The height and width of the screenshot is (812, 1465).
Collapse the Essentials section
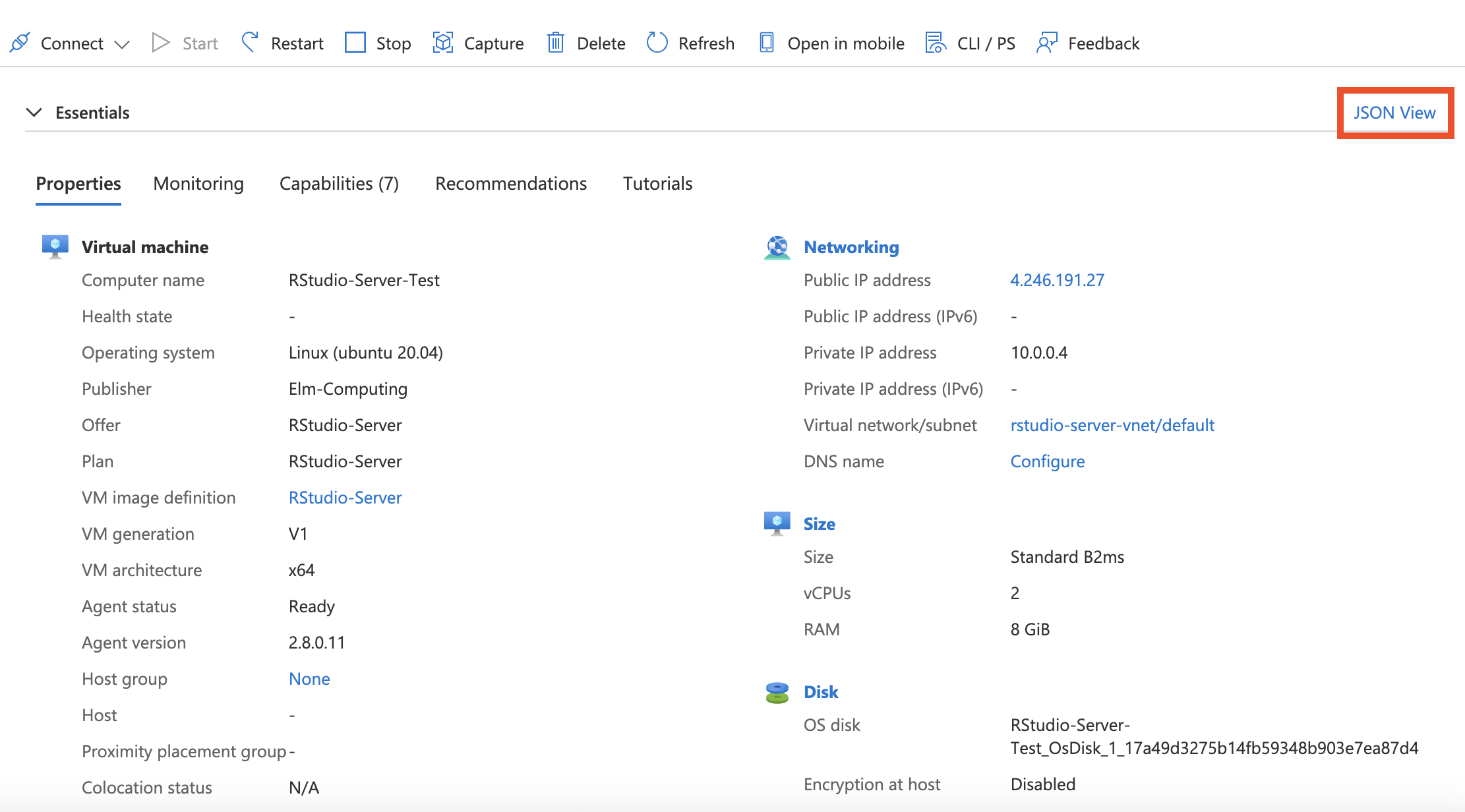coord(34,112)
